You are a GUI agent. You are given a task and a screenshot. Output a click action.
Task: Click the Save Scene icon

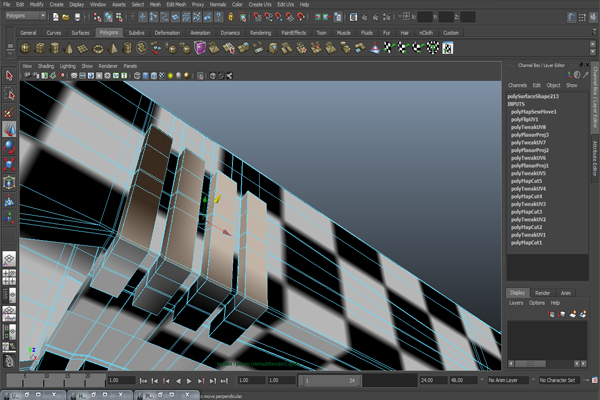[77, 17]
